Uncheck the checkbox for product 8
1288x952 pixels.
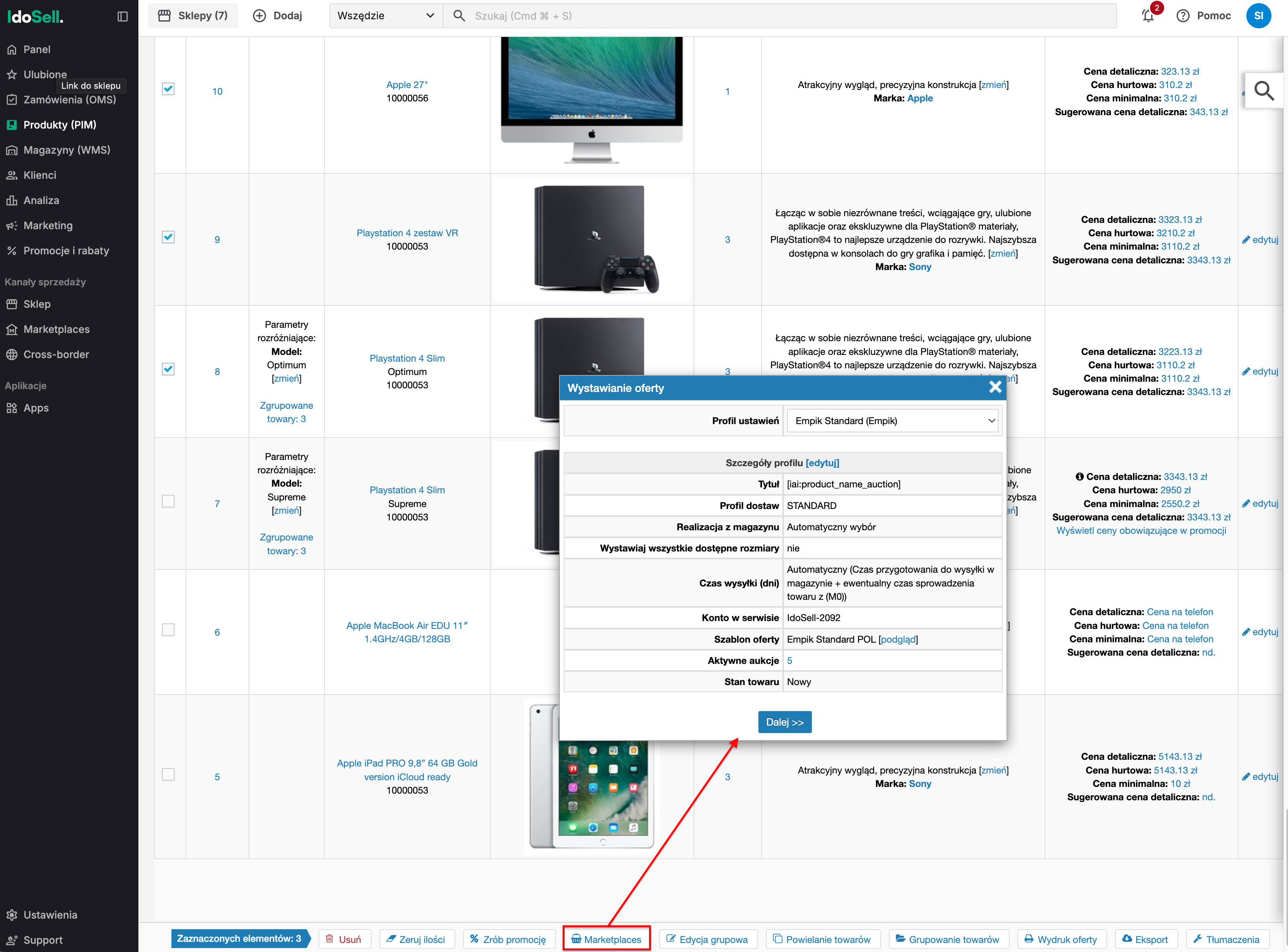tap(168, 369)
